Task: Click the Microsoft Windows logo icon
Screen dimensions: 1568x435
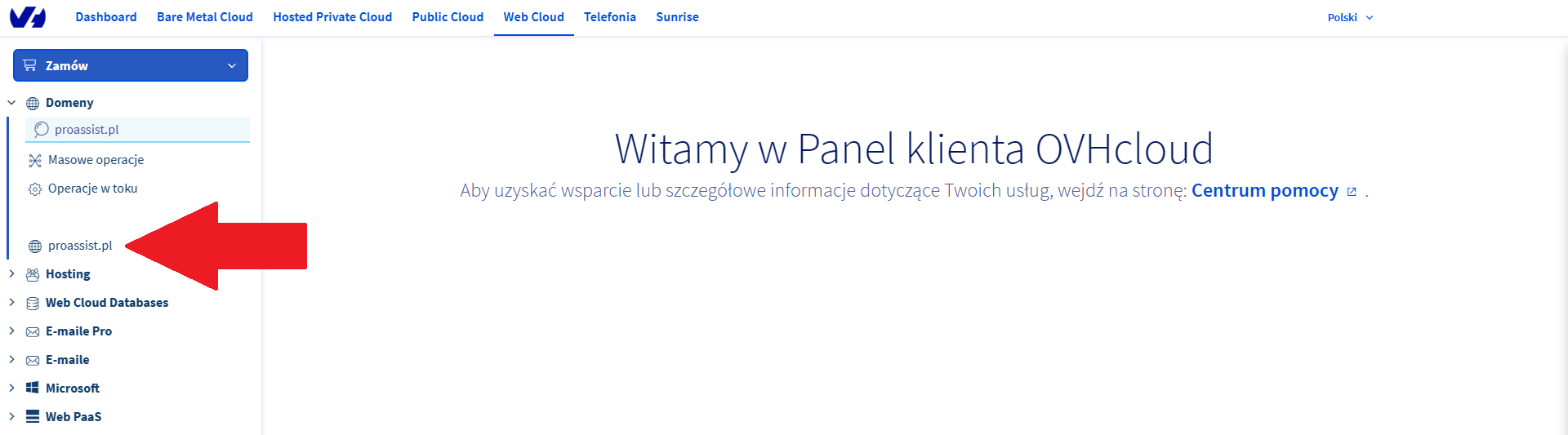Action: tap(33, 388)
